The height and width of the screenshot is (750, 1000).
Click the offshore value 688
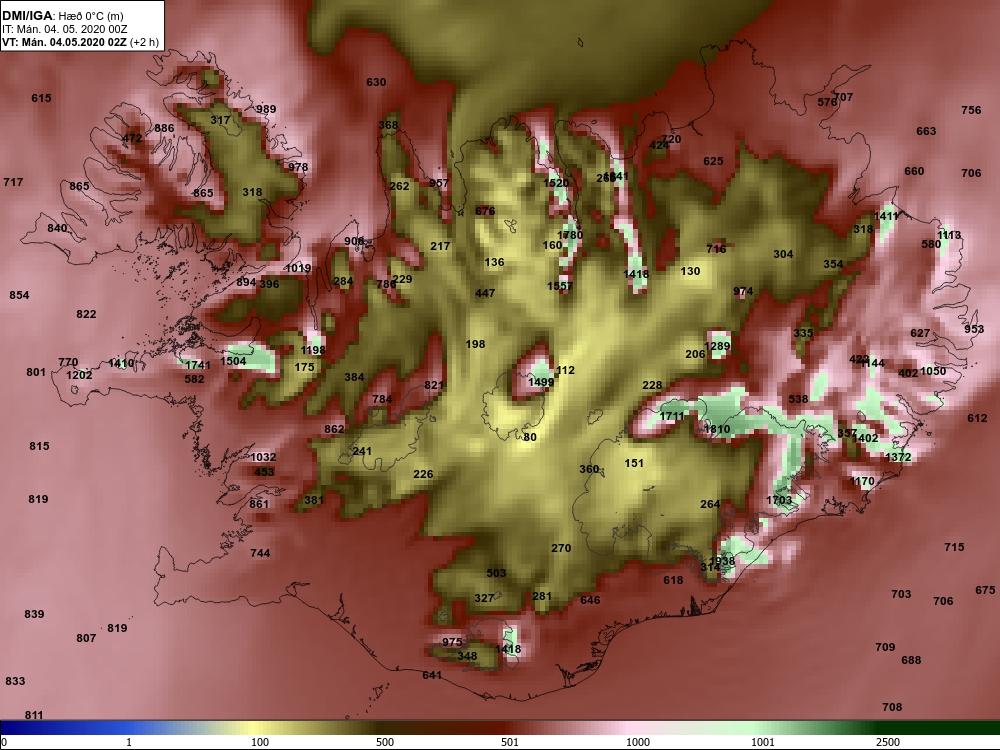(911, 660)
